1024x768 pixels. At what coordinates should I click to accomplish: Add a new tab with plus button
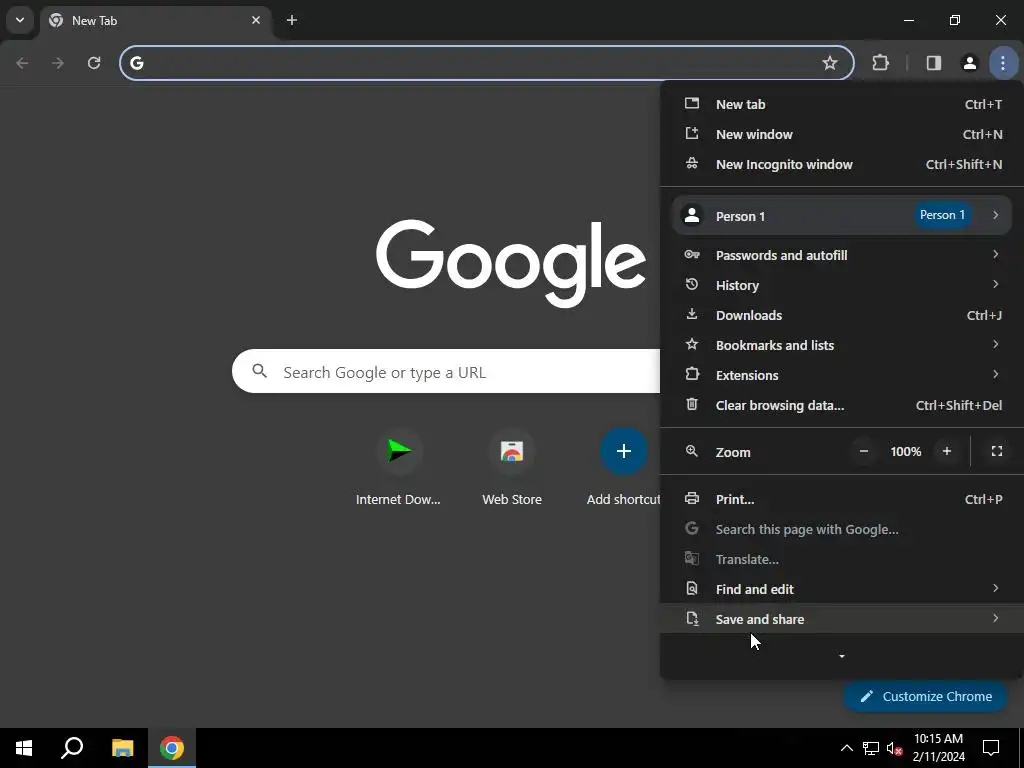292,20
